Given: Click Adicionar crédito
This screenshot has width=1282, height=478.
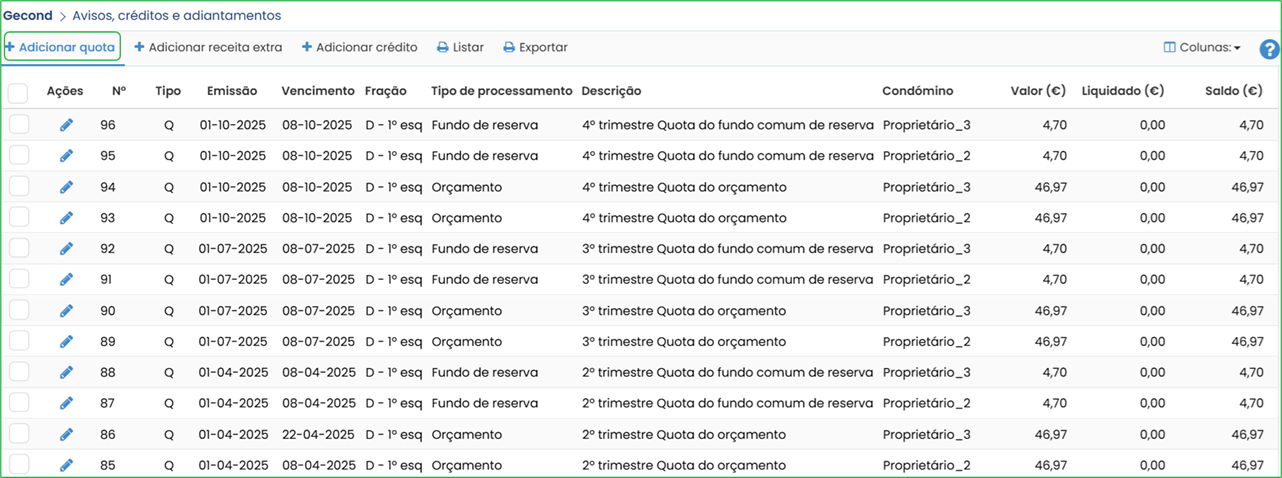Looking at the screenshot, I should click(359, 47).
